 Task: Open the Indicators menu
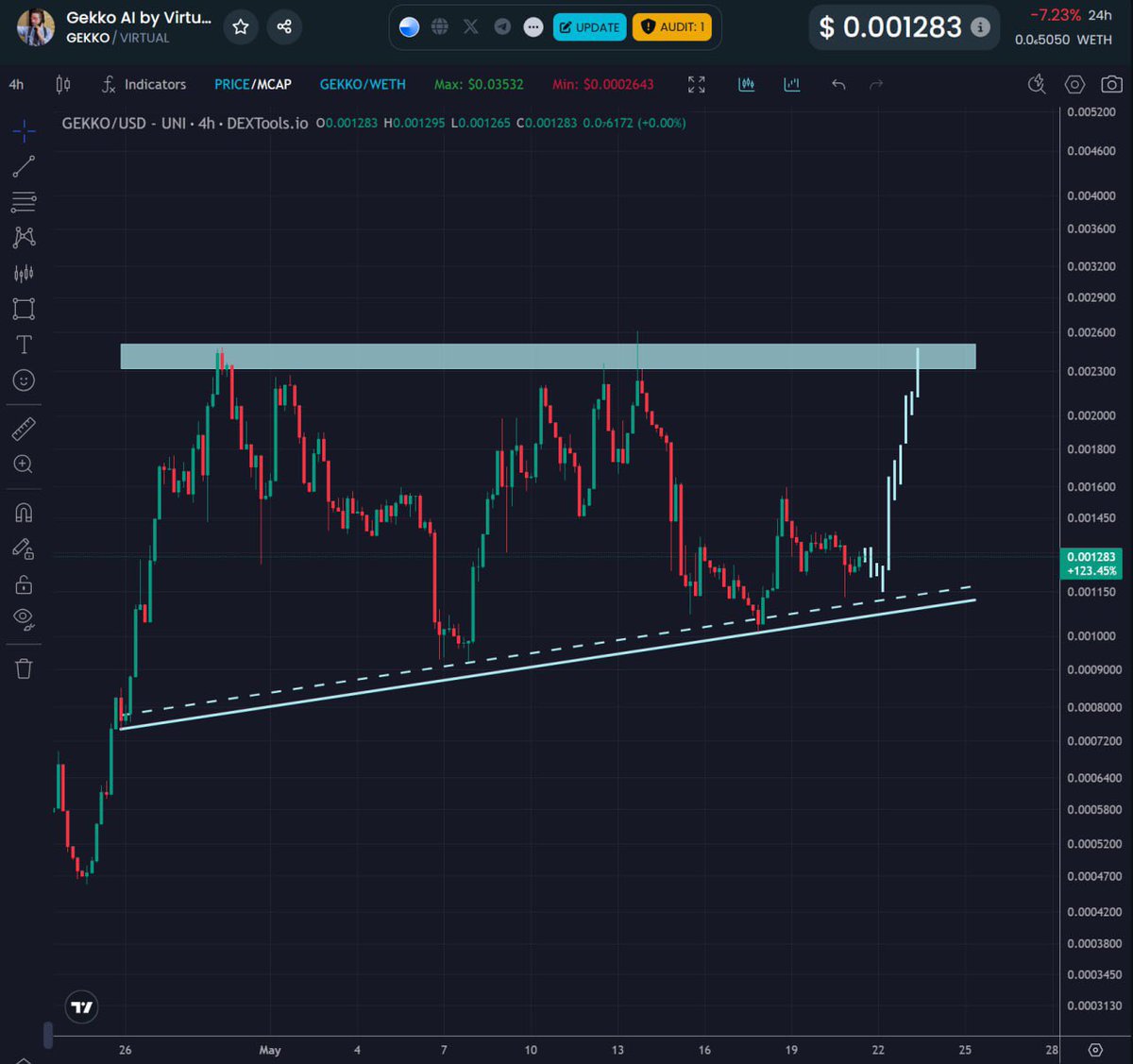[x=144, y=84]
